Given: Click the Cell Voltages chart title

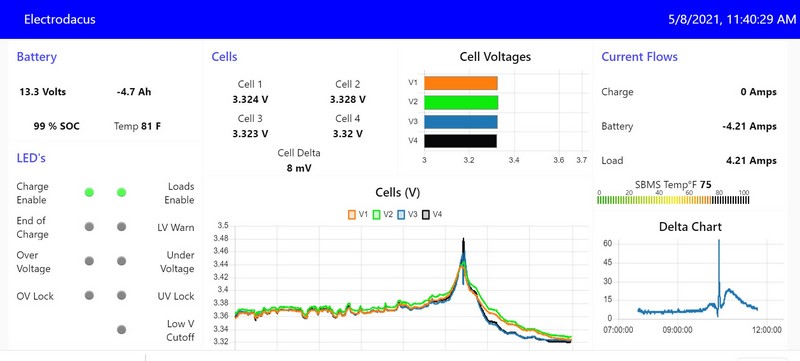Looking at the screenshot, I should 495,57.
